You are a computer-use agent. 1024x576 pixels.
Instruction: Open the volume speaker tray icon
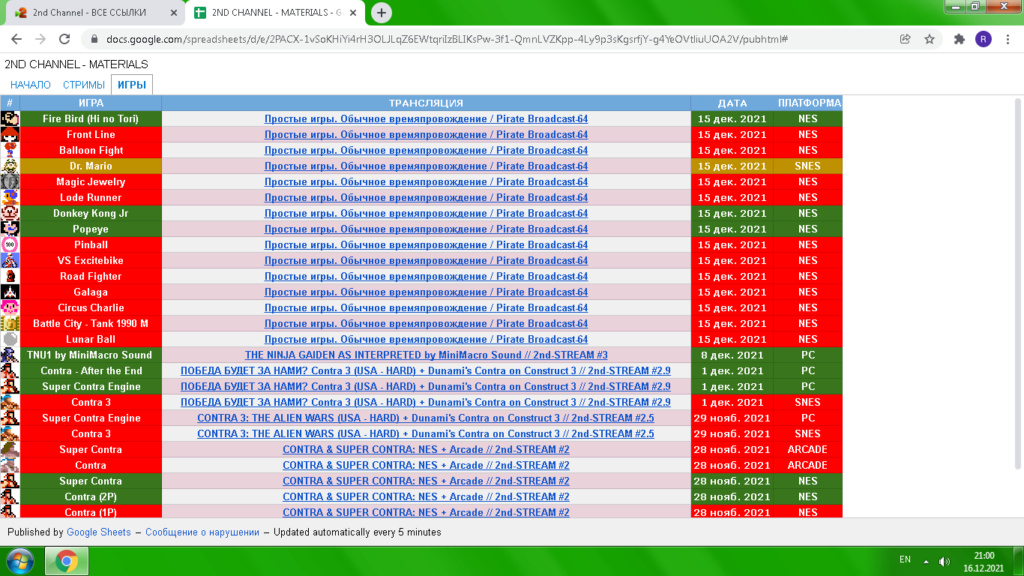[944, 561]
